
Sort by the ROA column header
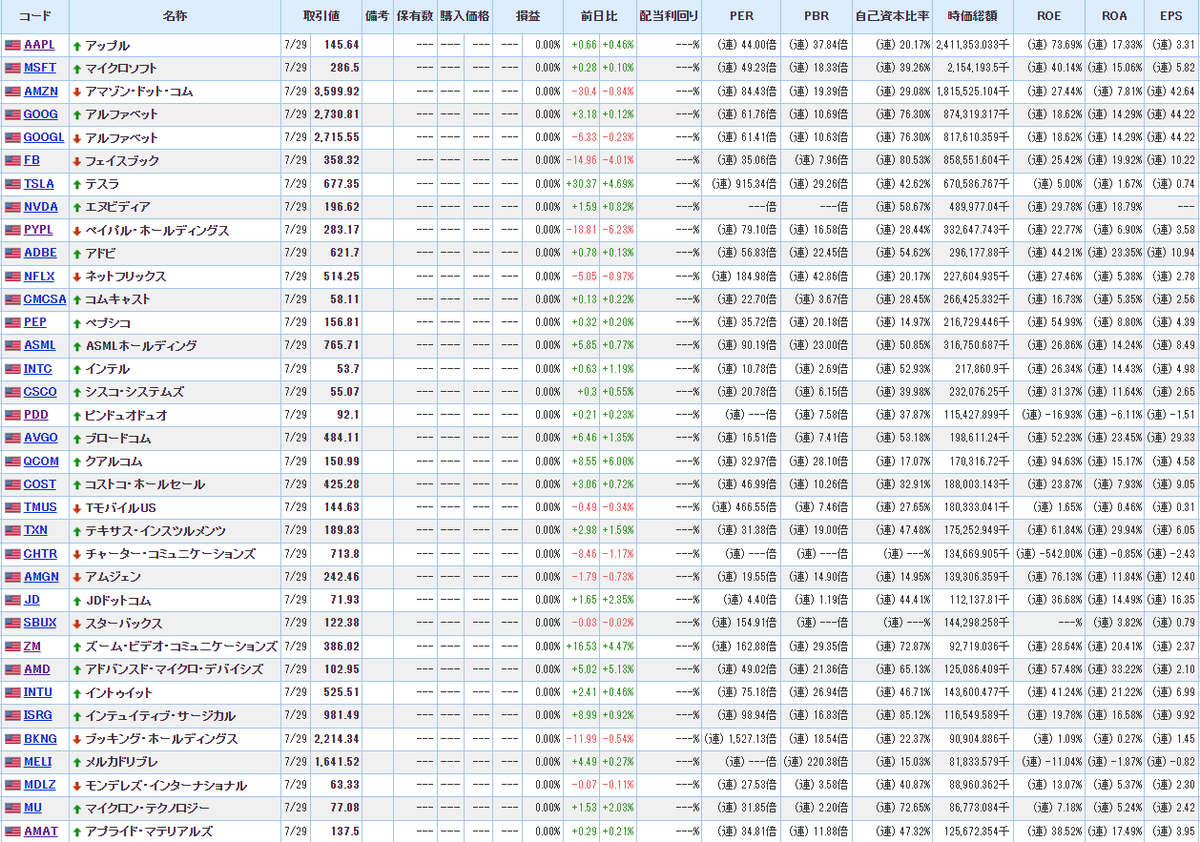pyautogui.click(x=1114, y=17)
